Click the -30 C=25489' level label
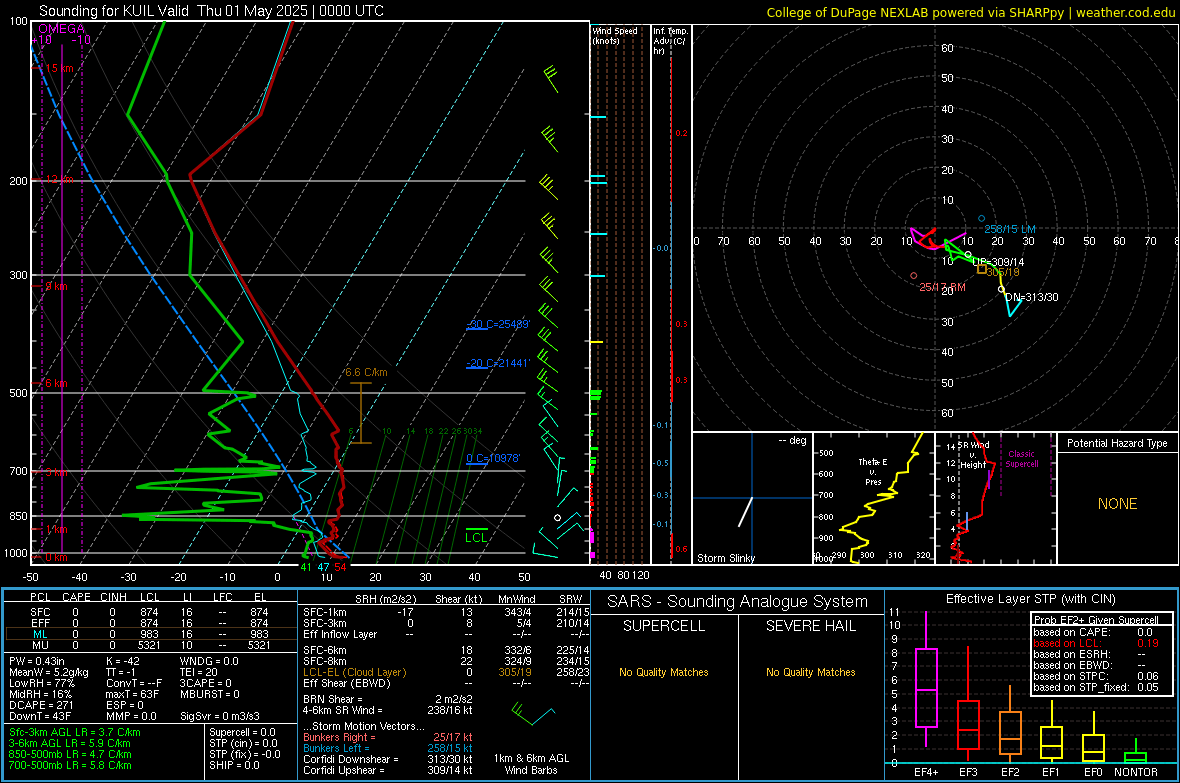Image resolution: width=1180 pixels, height=783 pixels. click(498, 324)
